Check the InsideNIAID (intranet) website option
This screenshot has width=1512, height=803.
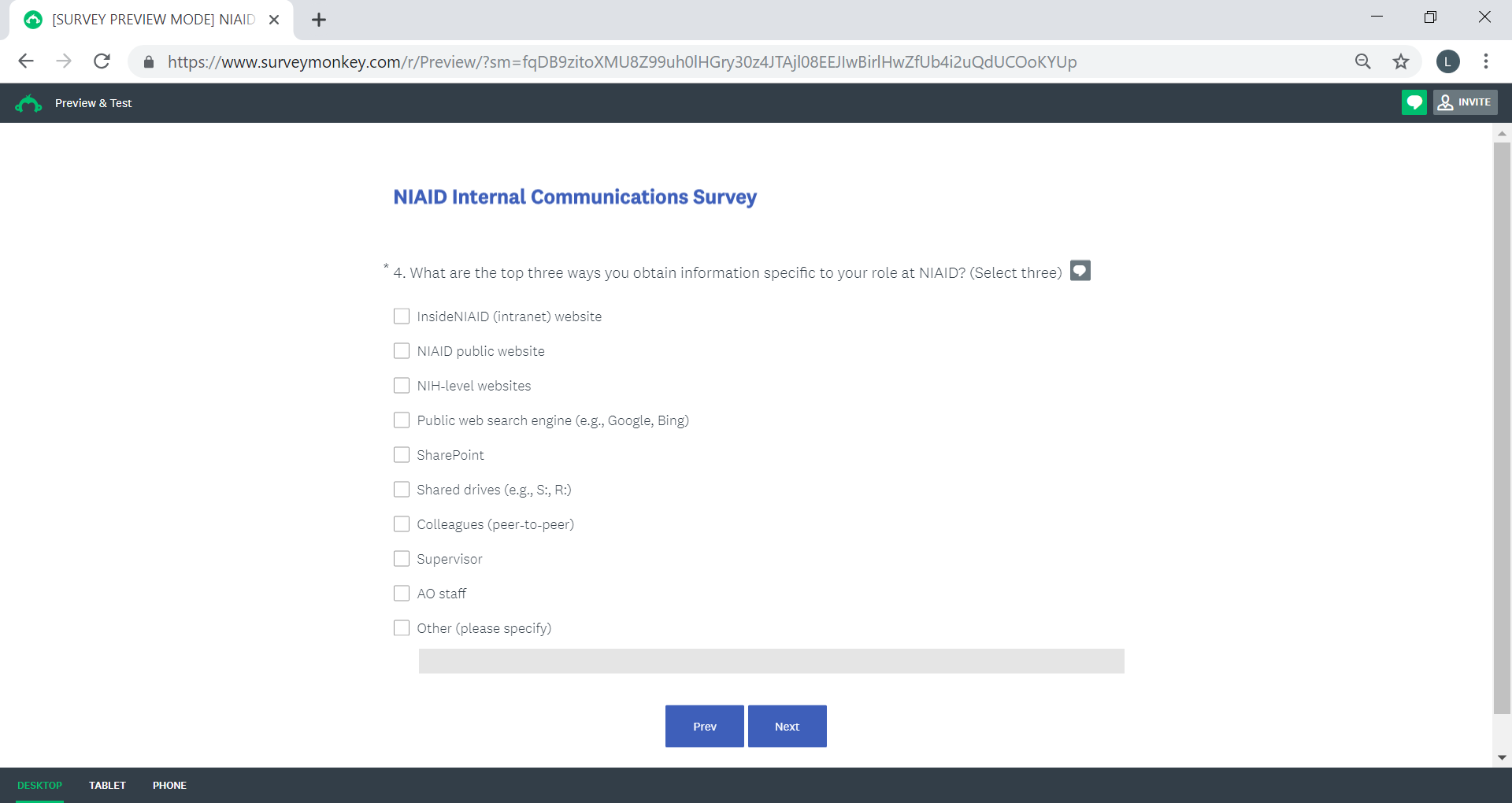pyautogui.click(x=402, y=316)
